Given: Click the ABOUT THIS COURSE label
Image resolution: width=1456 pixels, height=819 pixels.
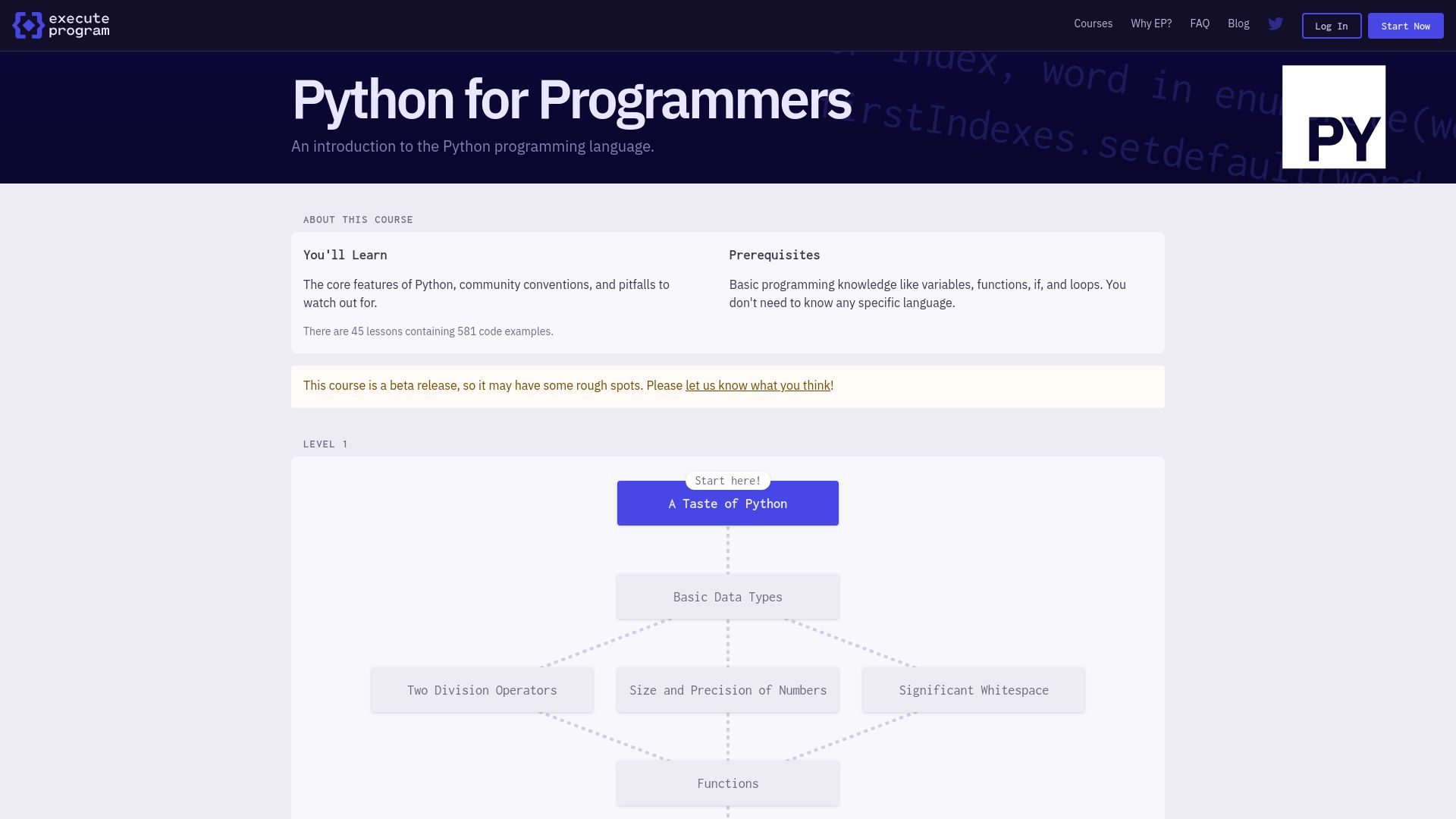Looking at the screenshot, I should coord(358,220).
